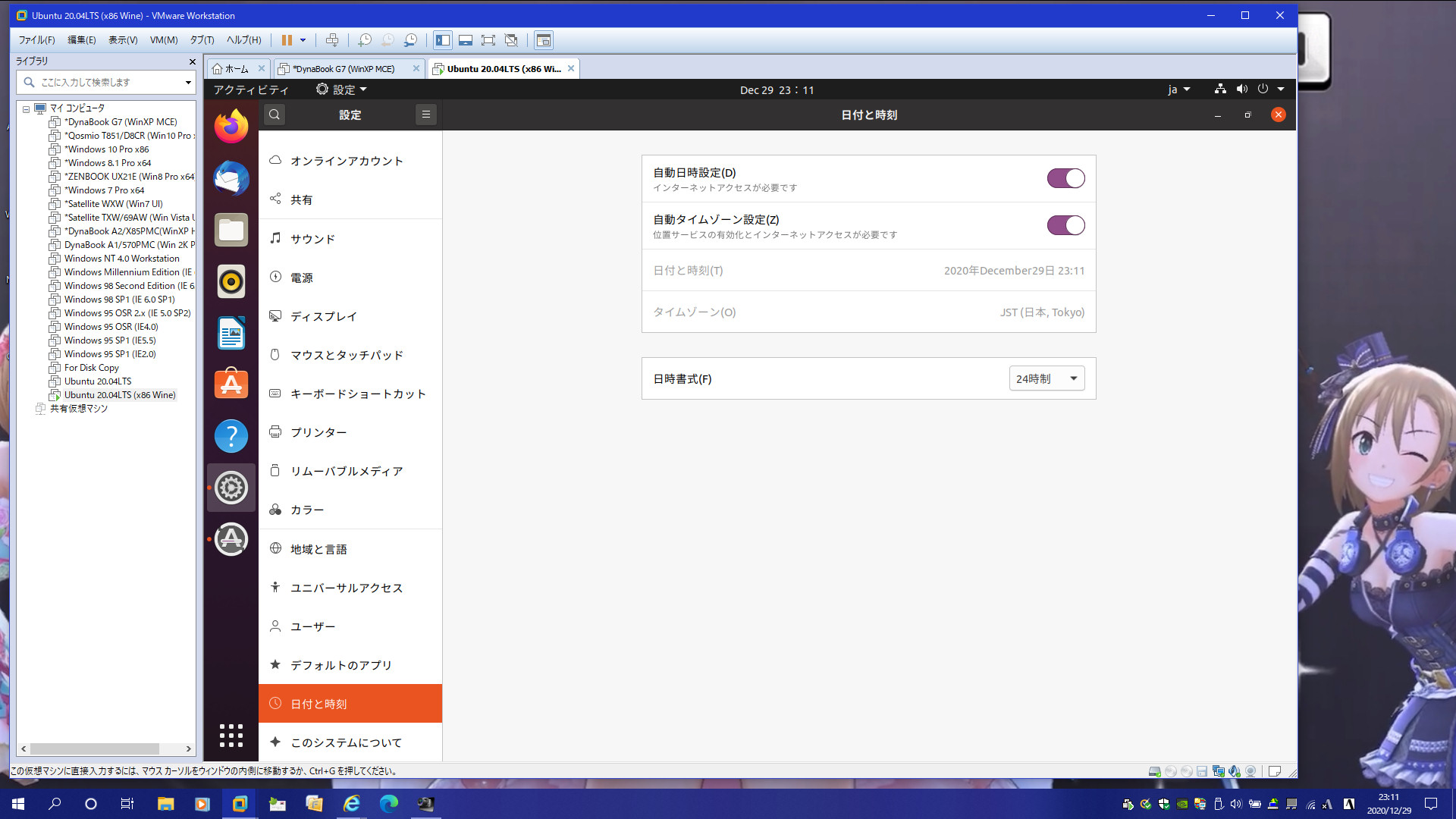The height and width of the screenshot is (819, 1456).
Task: Click the VMware pause VM button
Action: (x=287, y=40)
